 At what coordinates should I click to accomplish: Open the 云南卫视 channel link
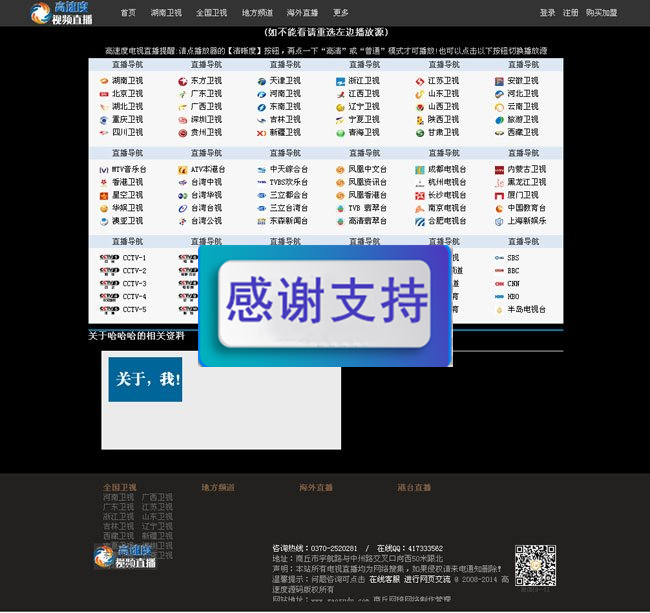click(523, 107)
